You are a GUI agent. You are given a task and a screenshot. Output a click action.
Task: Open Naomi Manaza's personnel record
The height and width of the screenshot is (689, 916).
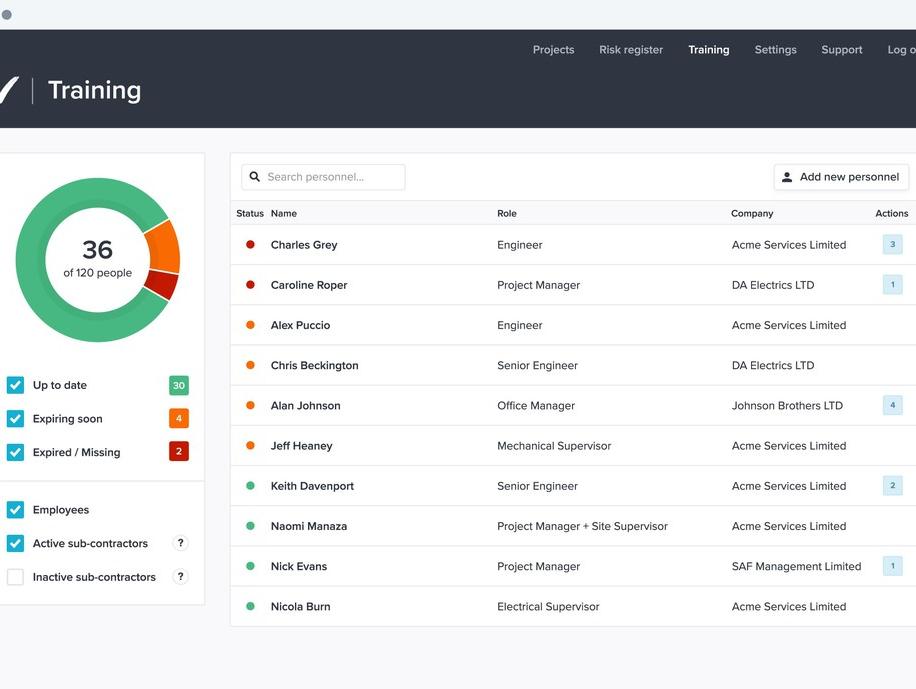pyautogui.click(x=309, y=526)
